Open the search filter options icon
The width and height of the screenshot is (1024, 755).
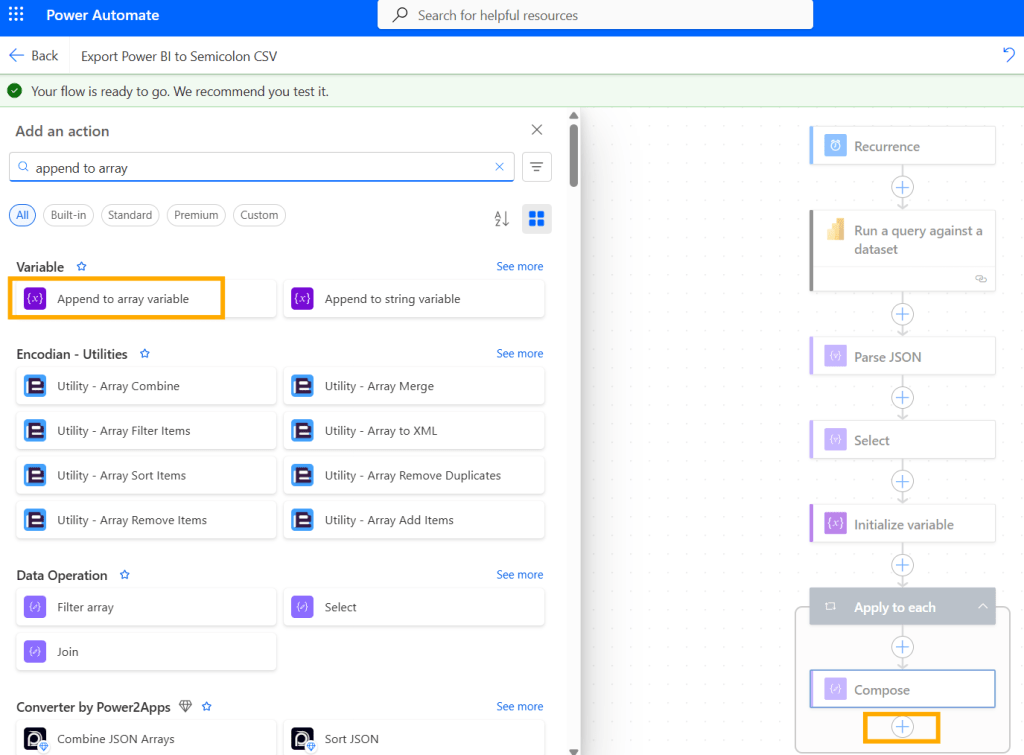[x=537, y=167]
